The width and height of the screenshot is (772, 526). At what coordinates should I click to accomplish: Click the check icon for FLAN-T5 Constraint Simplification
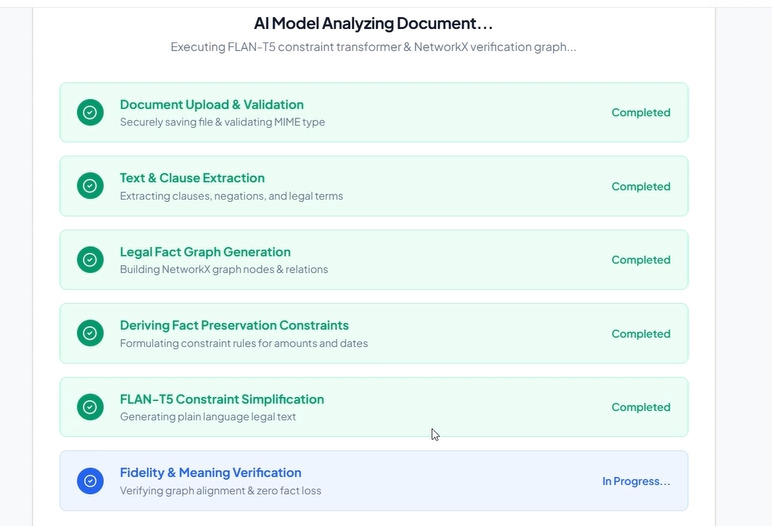point(90,407)
